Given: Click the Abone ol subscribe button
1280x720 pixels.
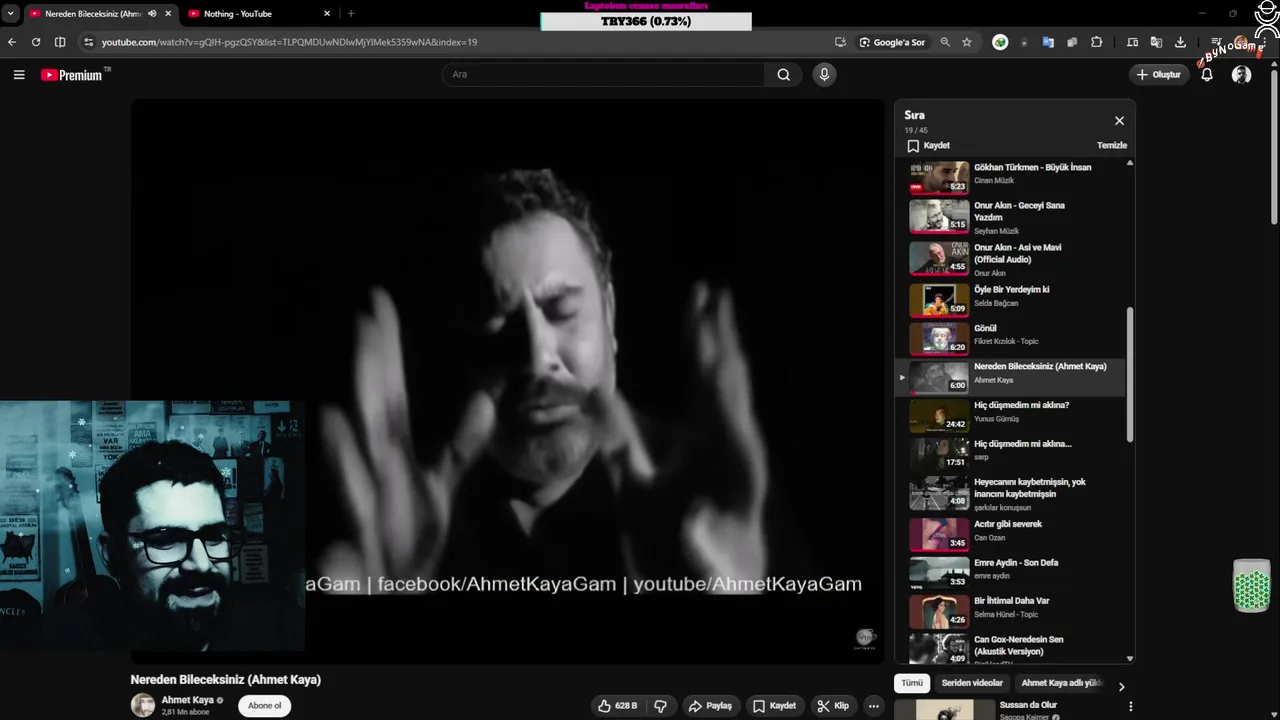Looking at the screenshot, I should click(264, 706).
